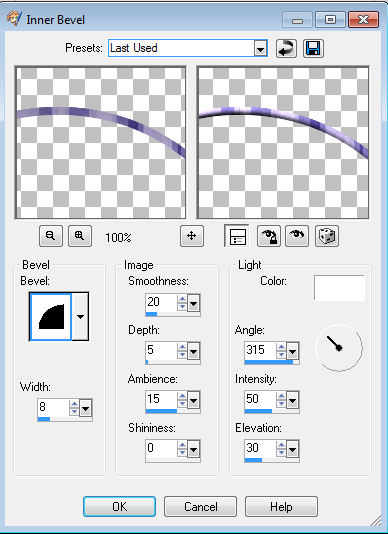
Task: Toggle the show/hide previews button
Action: tap(237, 236)
